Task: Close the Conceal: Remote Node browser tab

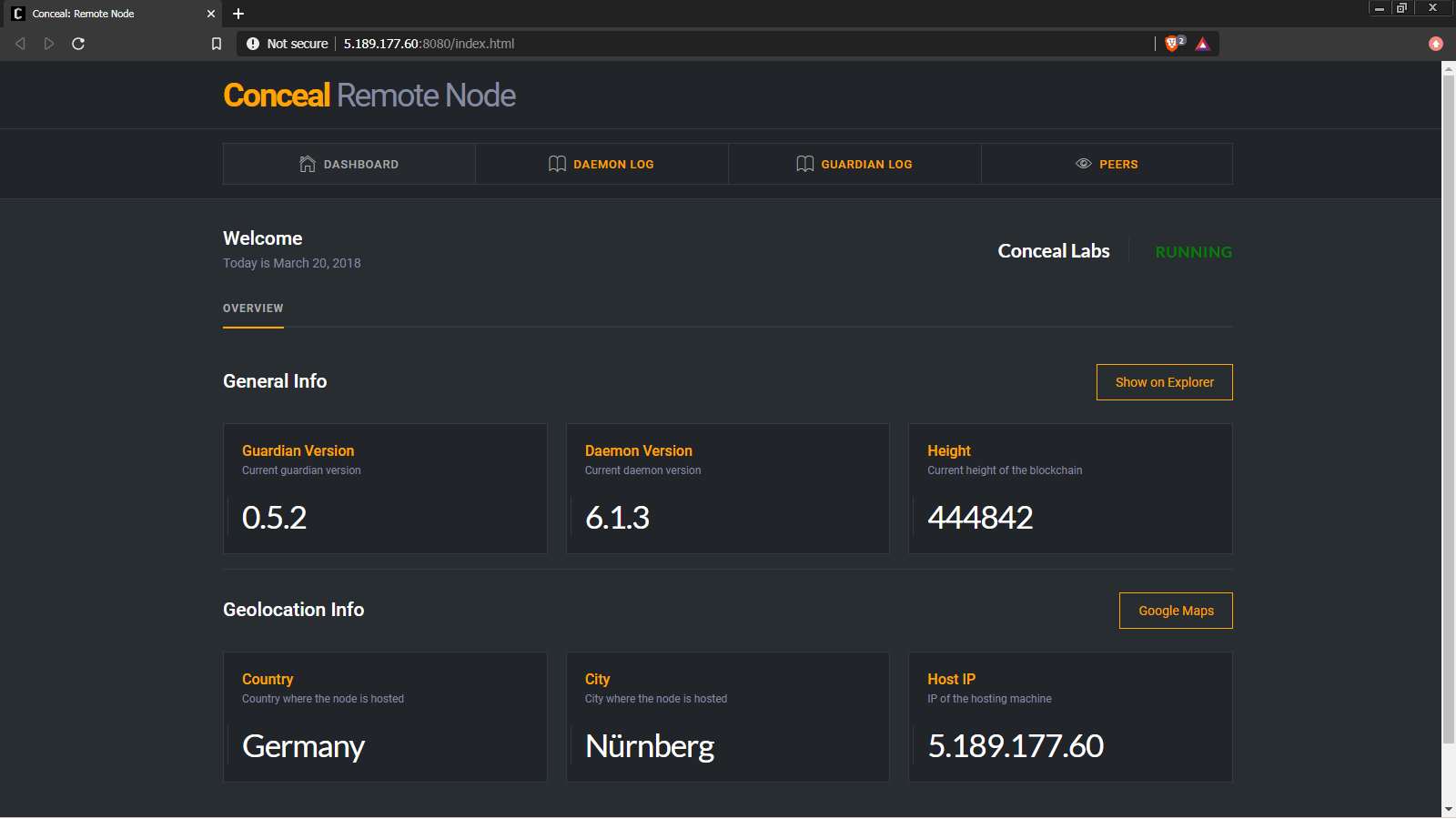Action: coord(210,14)
